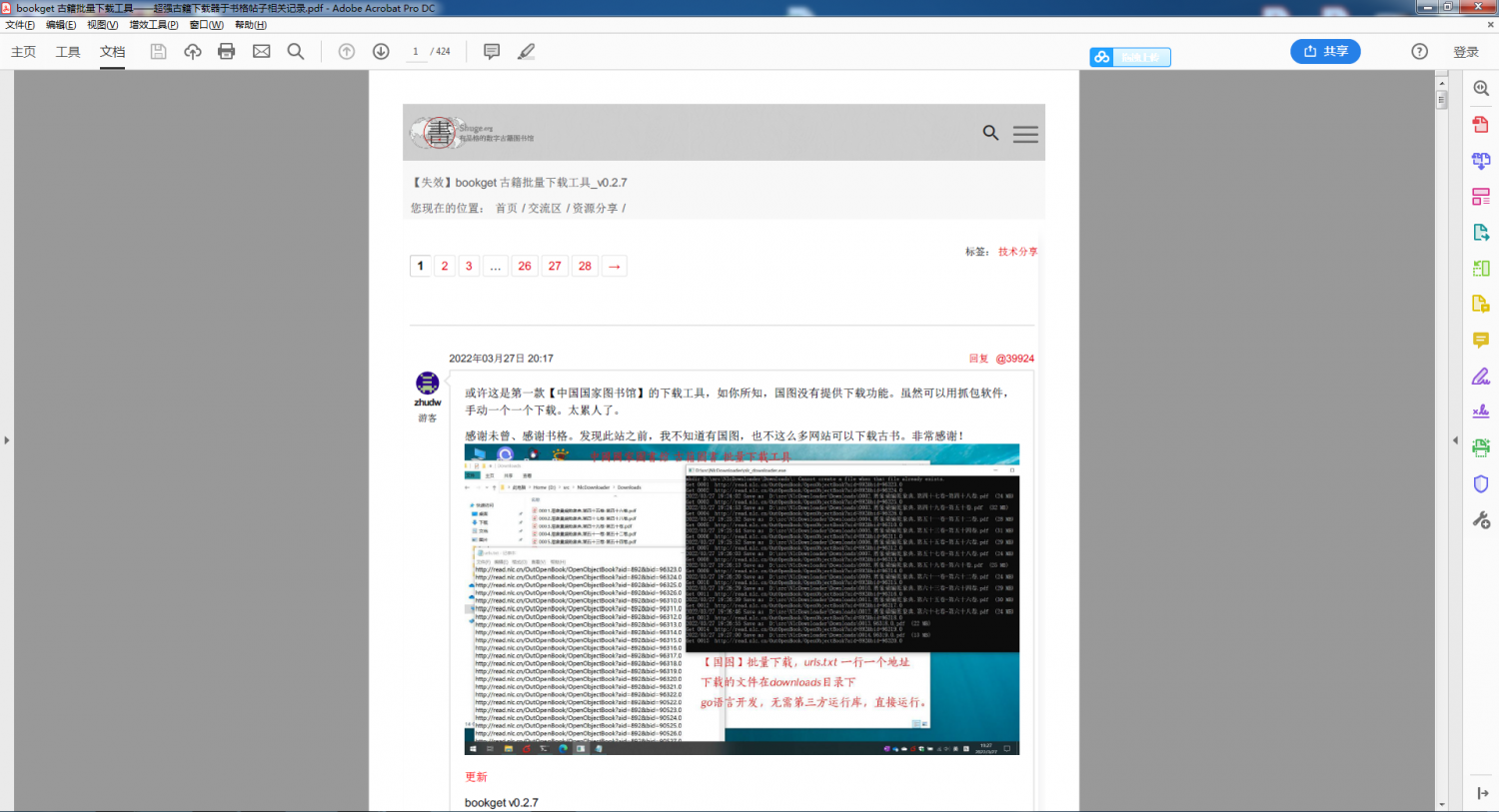Click inside the page number input field
This screenshot has width=1499, height=812.
coord(416,51)
